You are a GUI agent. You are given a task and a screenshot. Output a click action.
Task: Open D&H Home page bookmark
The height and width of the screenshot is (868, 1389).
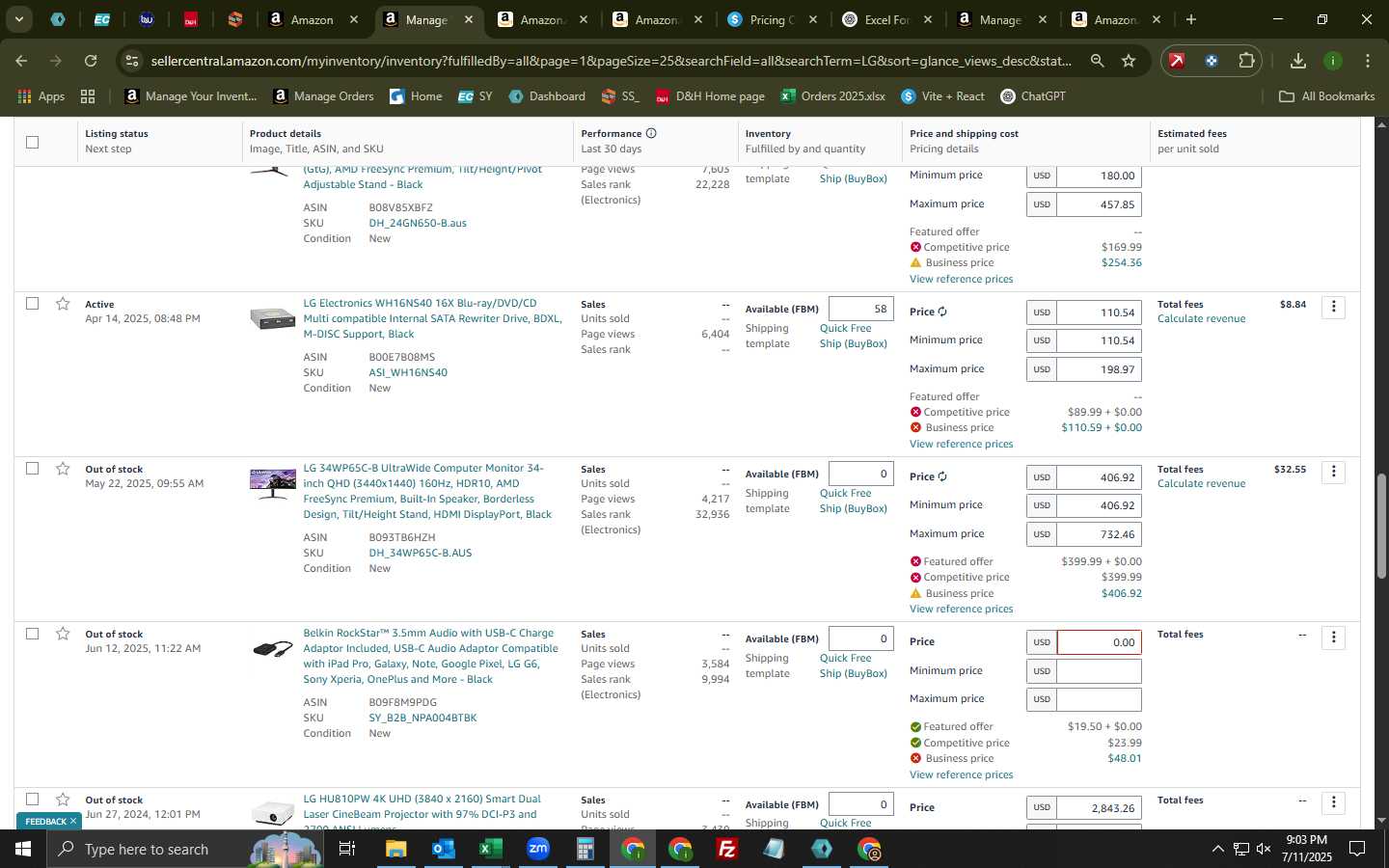coord(710,96)
